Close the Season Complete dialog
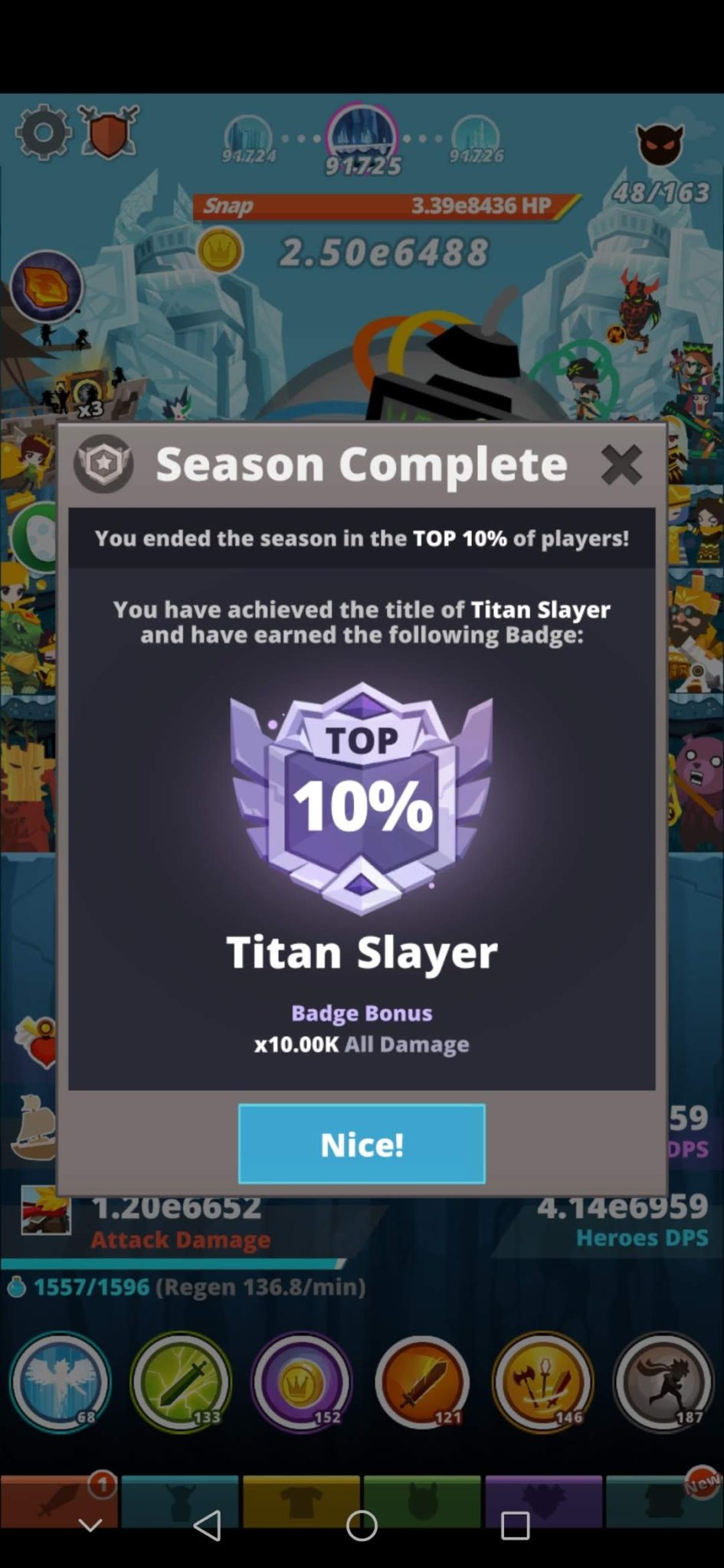Image resolution: width=724 pixels, height=1568 pixels. click(x=621, y=465)
